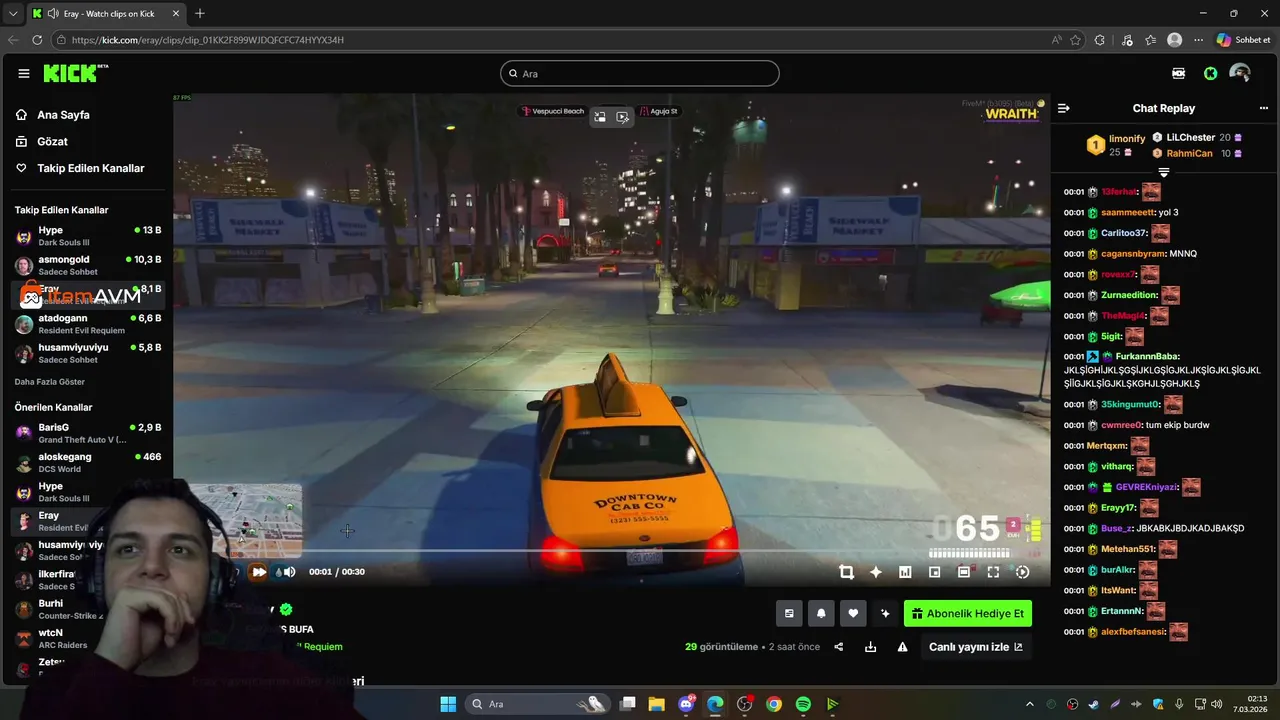This screenshot has width=1280, height=720.
Task: Open Chat Replay more options menu
Action: pos(1264,108)
